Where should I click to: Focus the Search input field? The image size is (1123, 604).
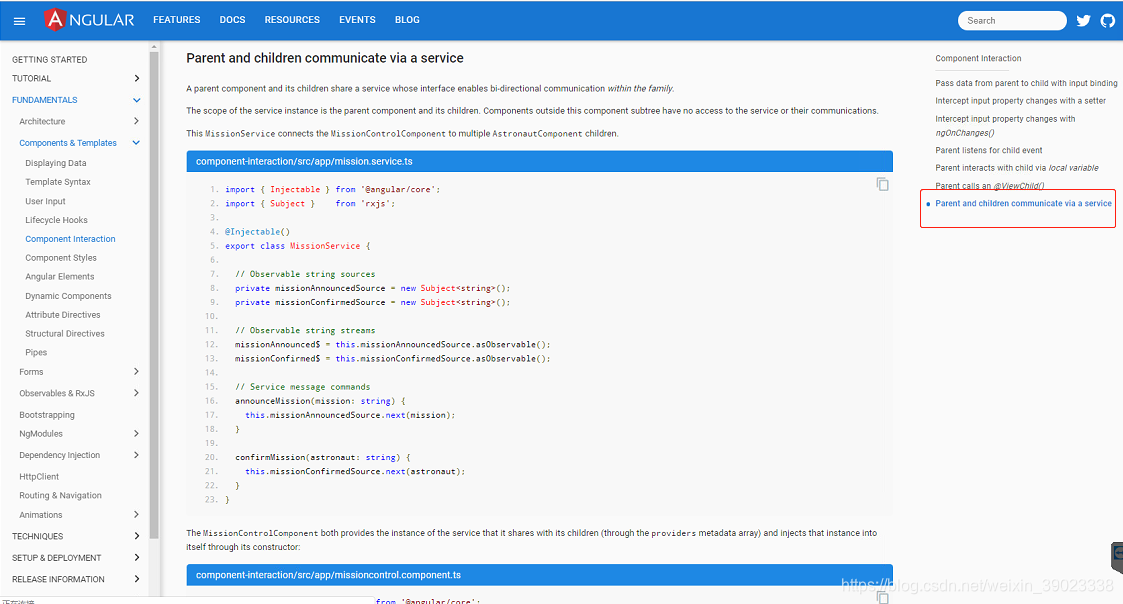point(1012,21)
